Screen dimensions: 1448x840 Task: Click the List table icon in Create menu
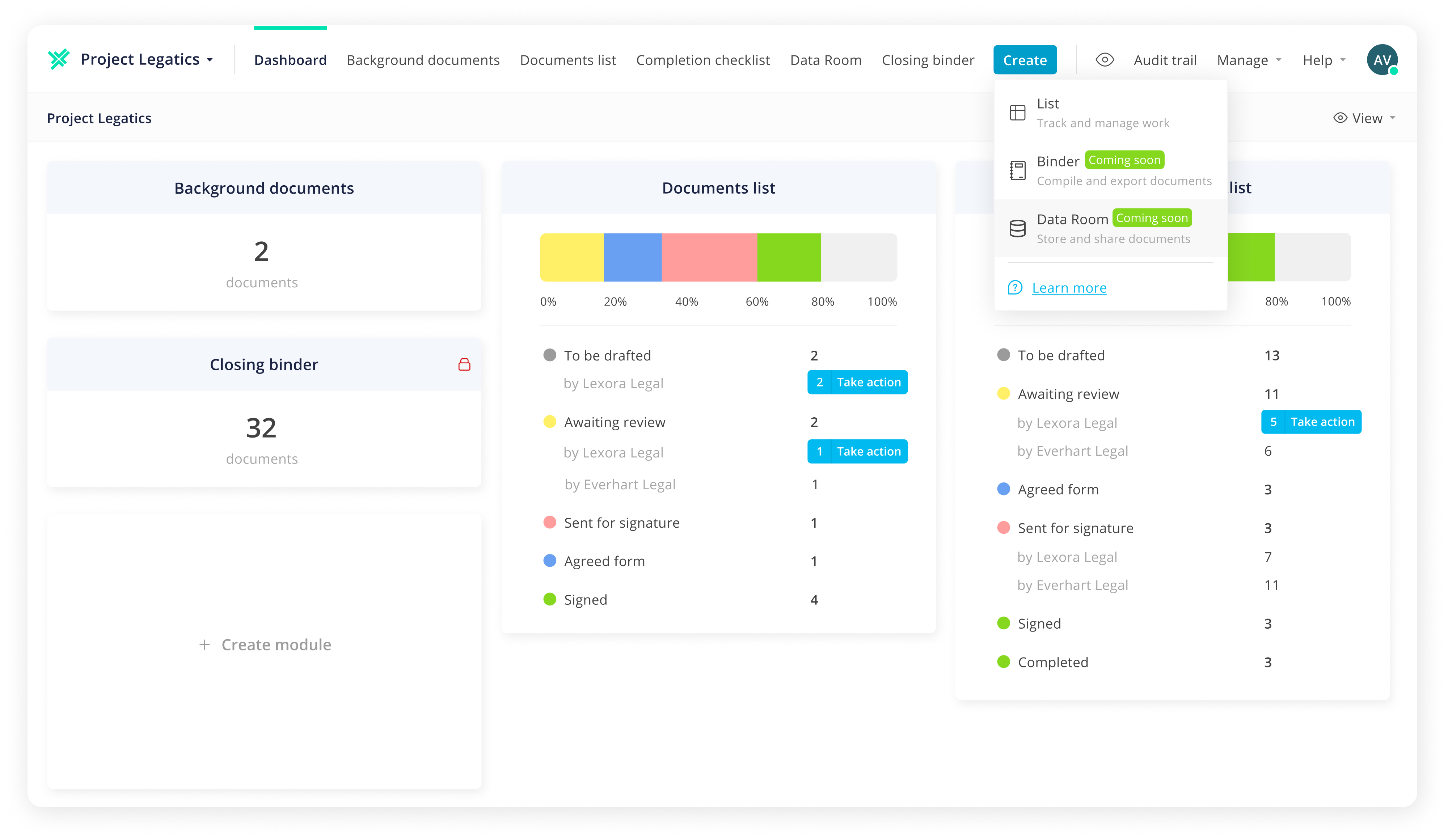pos(1017,113)
